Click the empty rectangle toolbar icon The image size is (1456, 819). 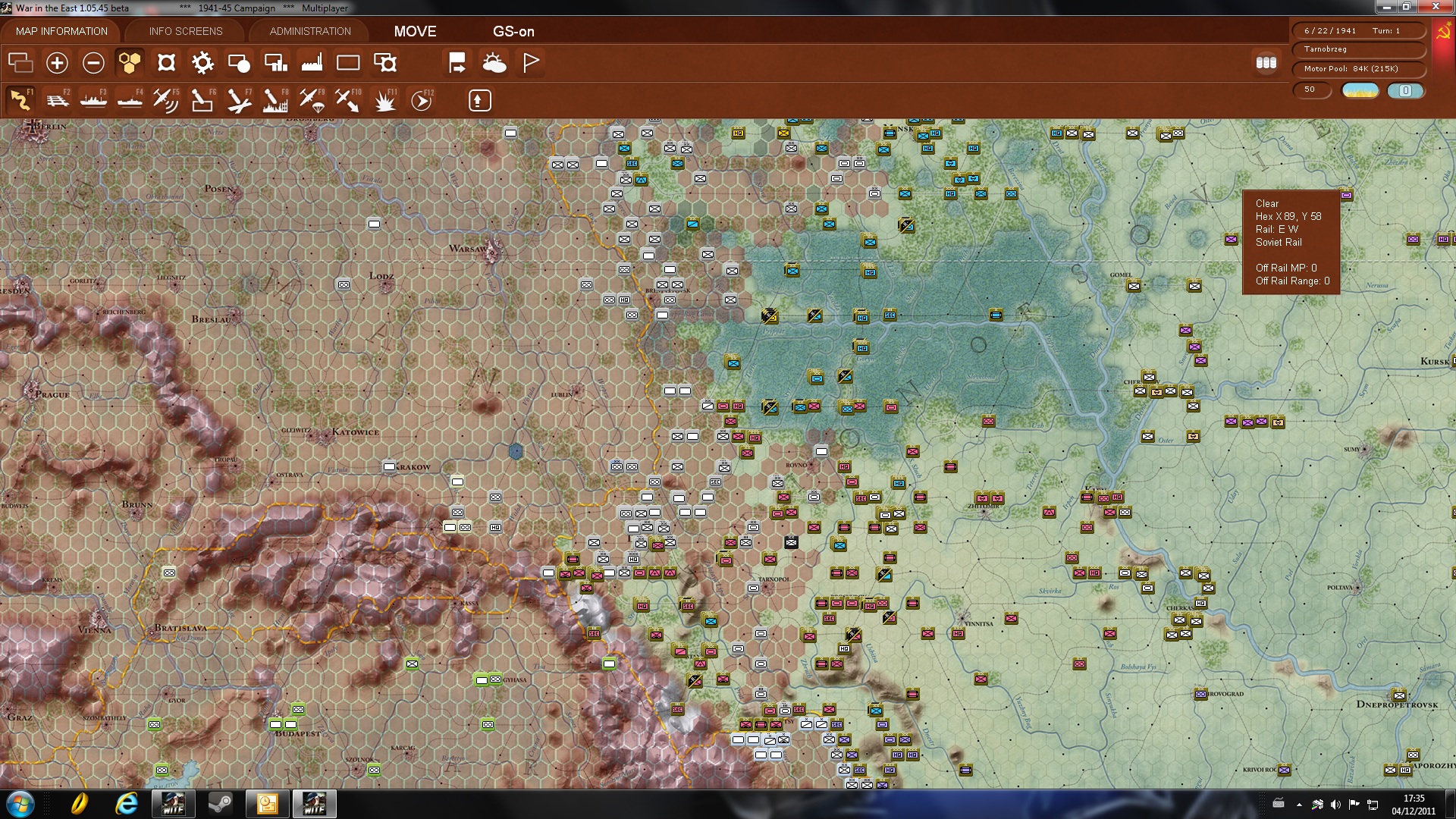tap(348, 63)
